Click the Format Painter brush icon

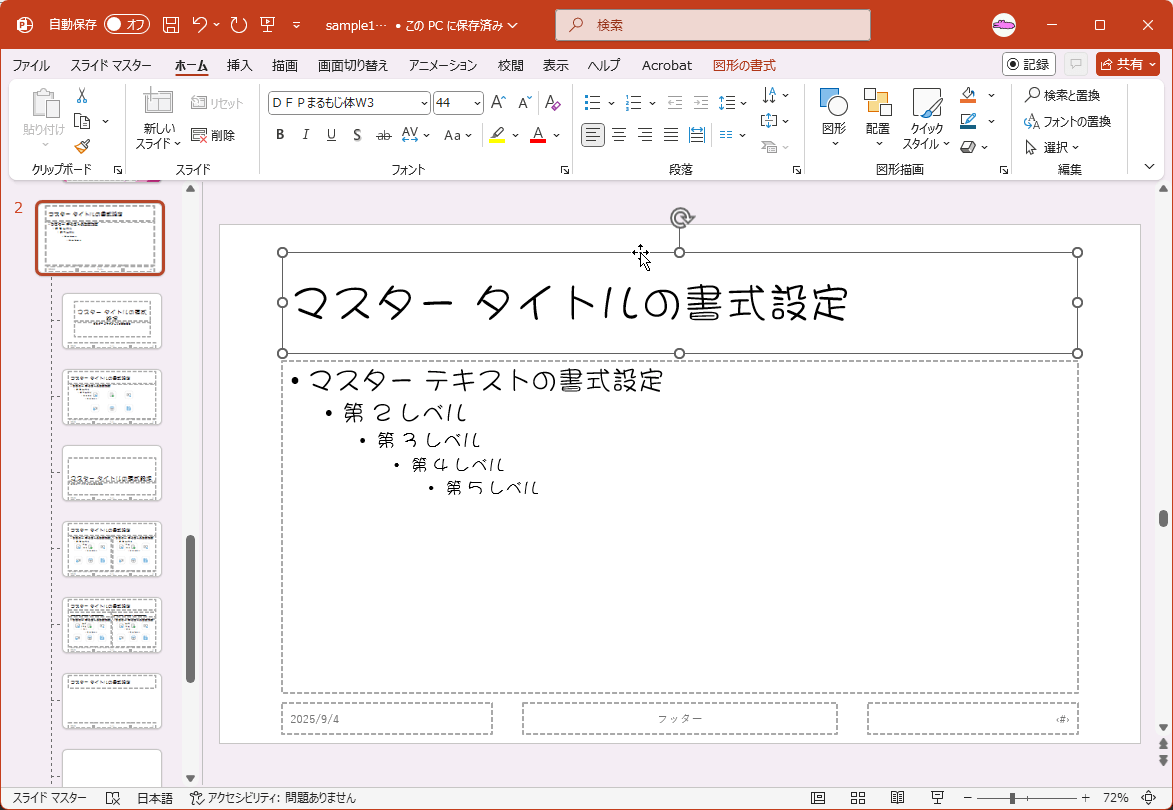click(82, 147)
